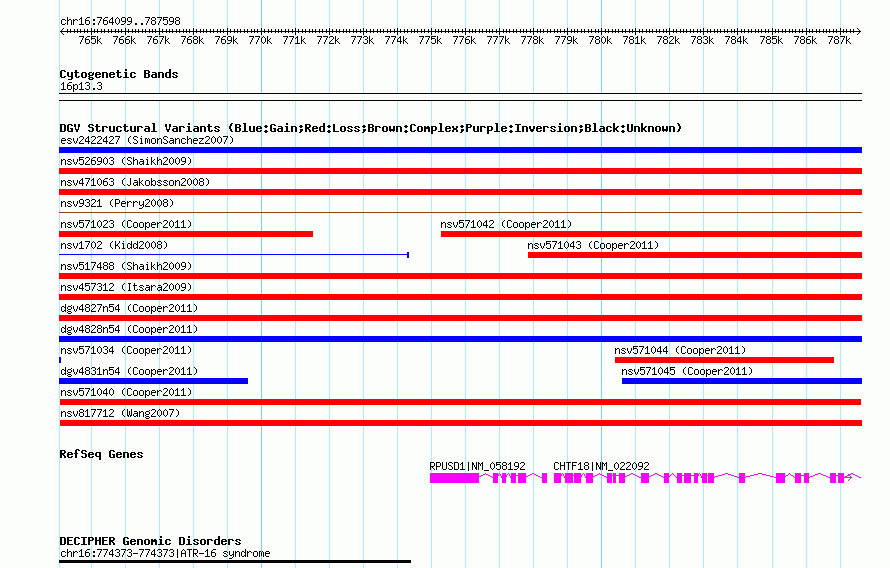The height and width of the screenshot is (568, 890).
Task: Select dgv4831n54 (Cooper2011) label
Action: tap(129, 371)
